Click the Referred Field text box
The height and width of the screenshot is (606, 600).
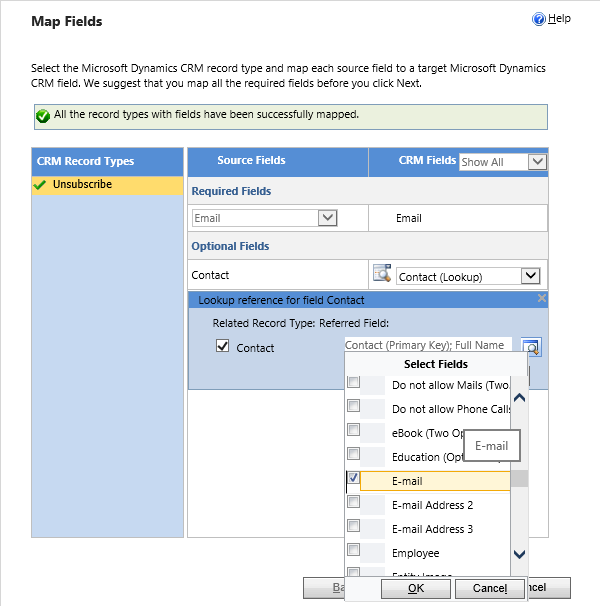click(x=427, y=346)
